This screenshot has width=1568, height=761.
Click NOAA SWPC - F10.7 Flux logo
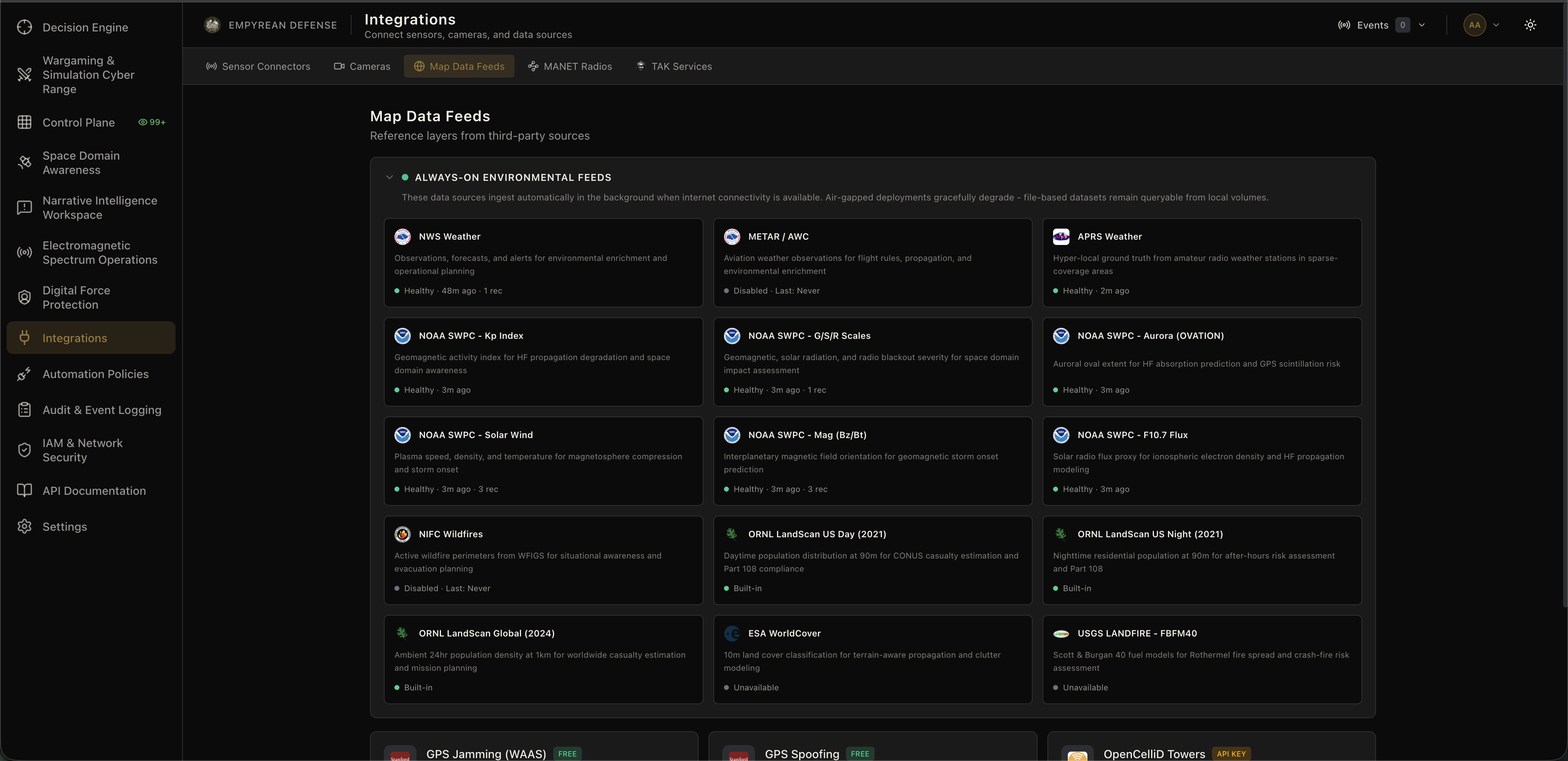(1061, 435)
